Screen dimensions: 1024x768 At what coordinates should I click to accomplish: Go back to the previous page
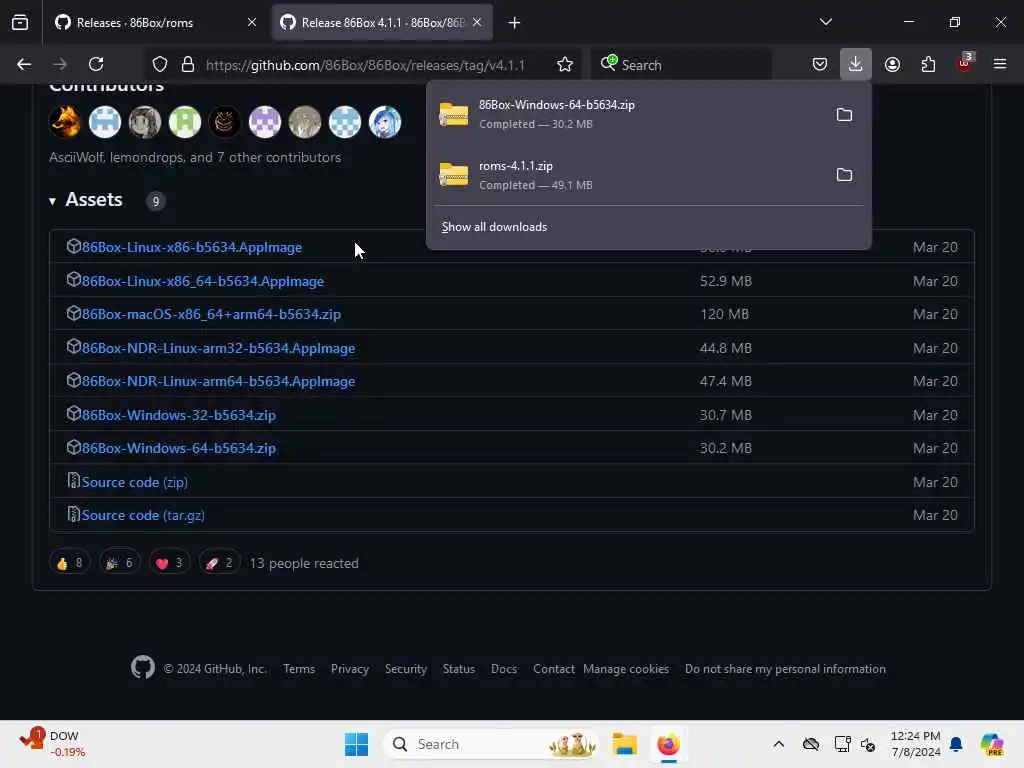pos(24,64)
